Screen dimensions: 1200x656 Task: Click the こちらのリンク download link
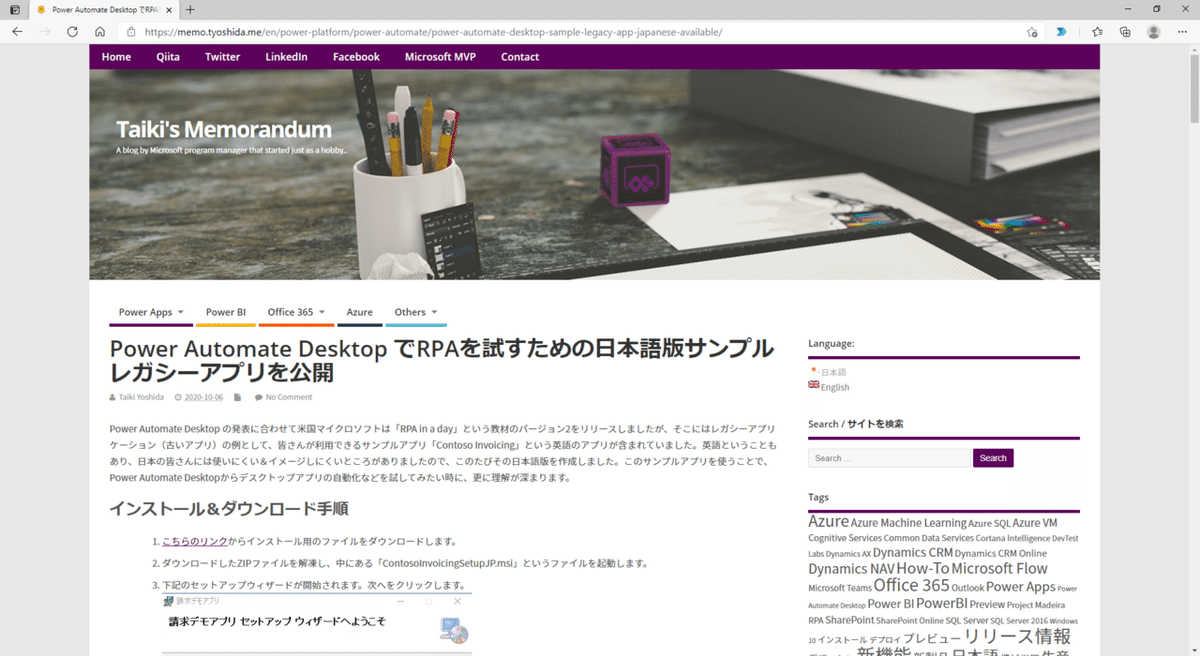[195, 541]
